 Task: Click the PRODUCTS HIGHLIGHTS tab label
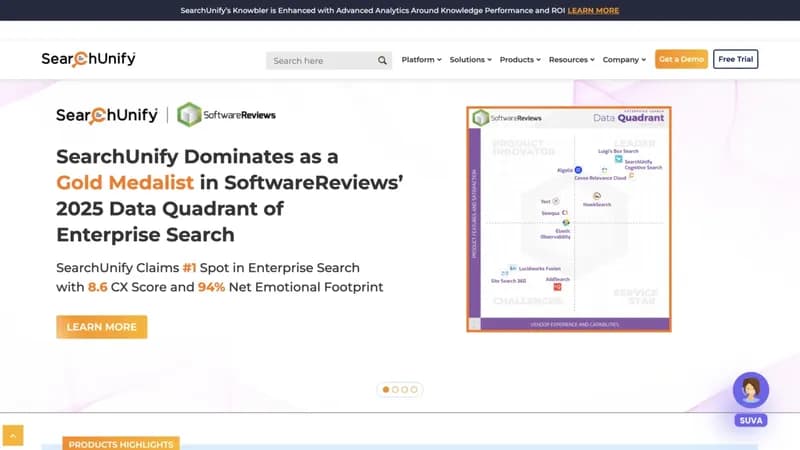pos(121,444)
